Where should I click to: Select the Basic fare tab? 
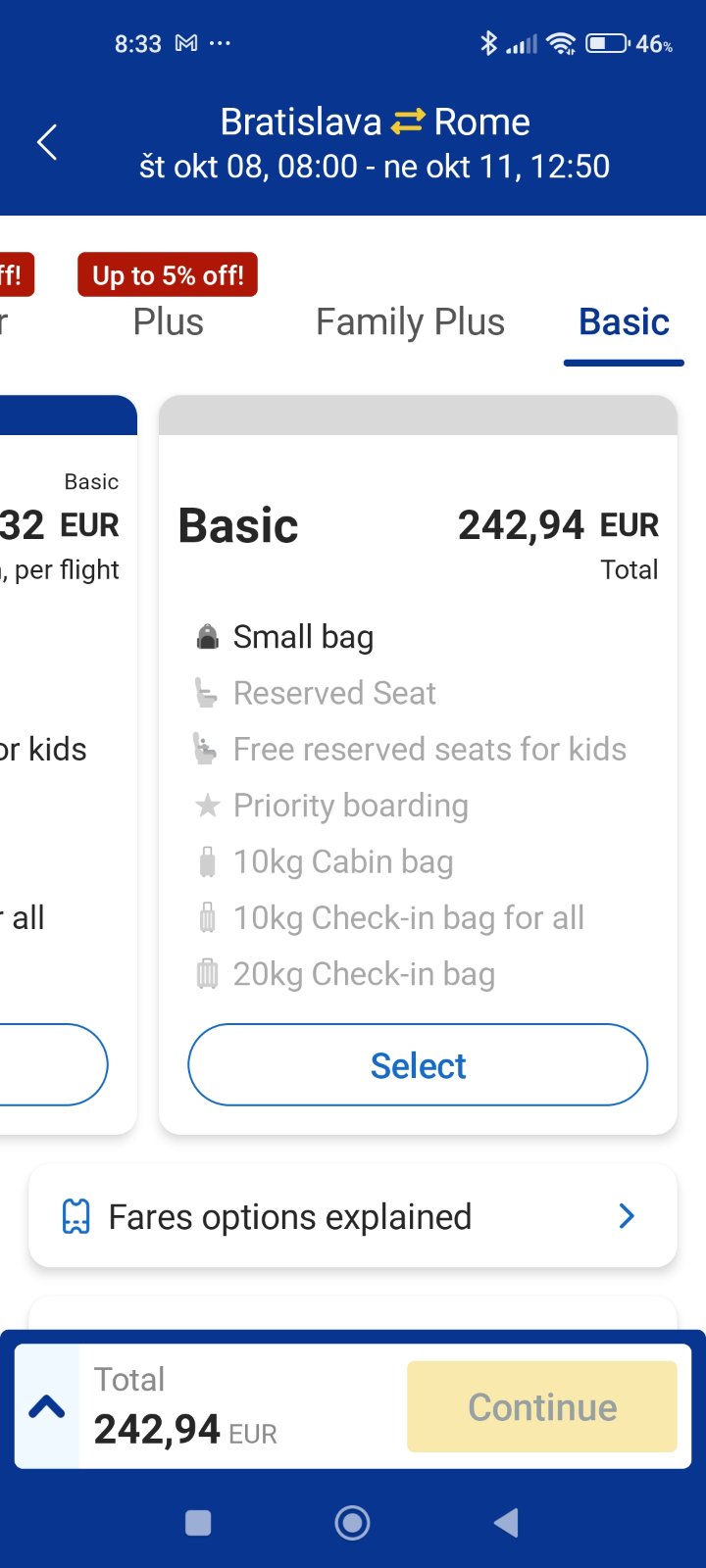pyautogui.click(x=624, y=321)
